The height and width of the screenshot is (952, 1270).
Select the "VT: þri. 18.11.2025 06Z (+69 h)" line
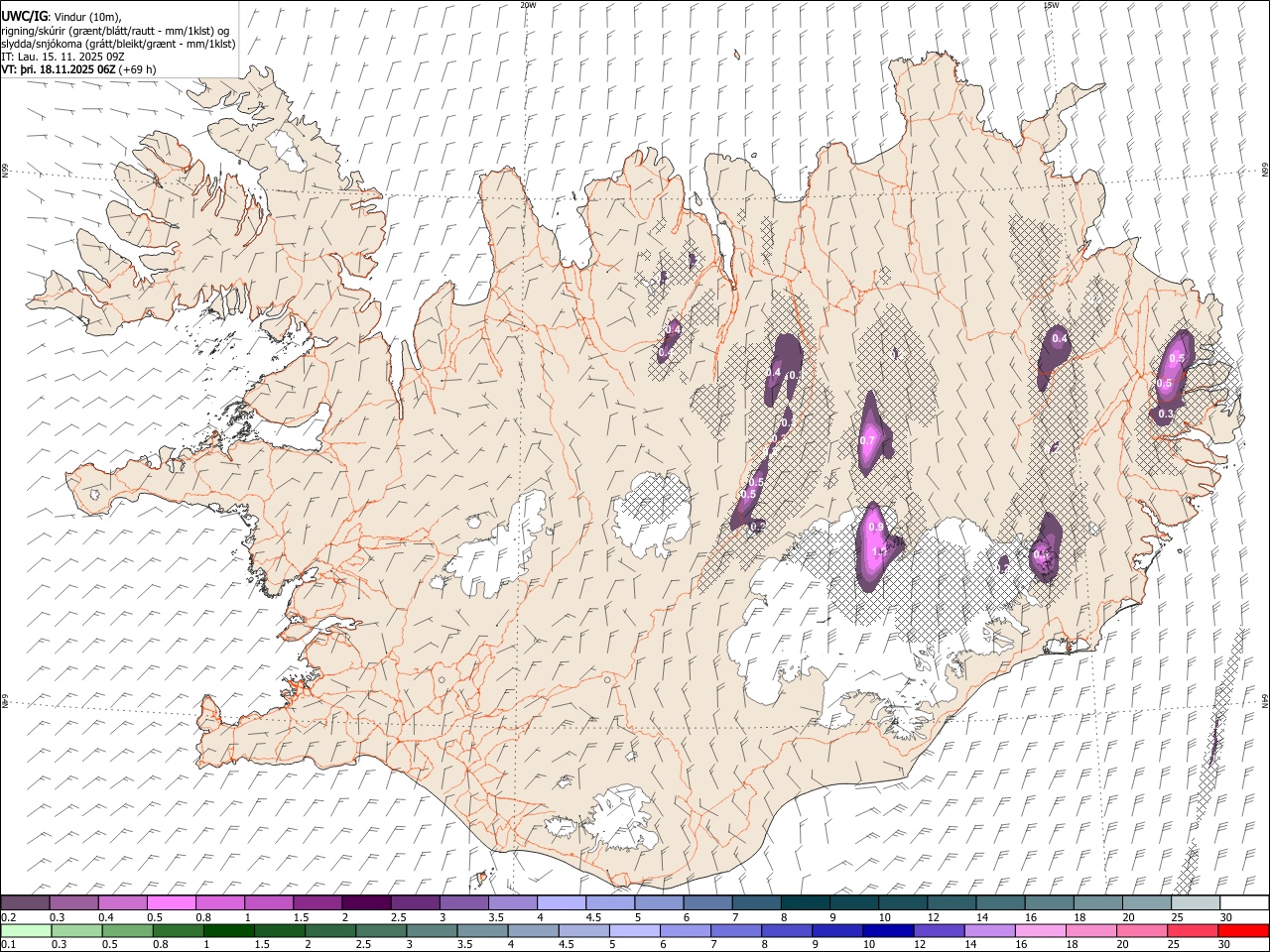(78, 69)
